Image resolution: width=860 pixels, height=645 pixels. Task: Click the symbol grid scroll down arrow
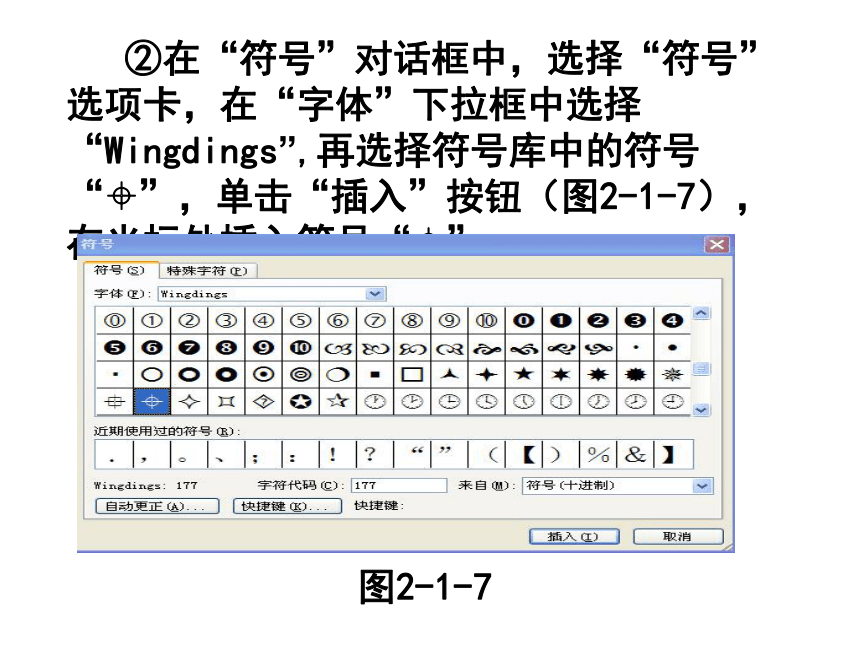pos(701,410)
